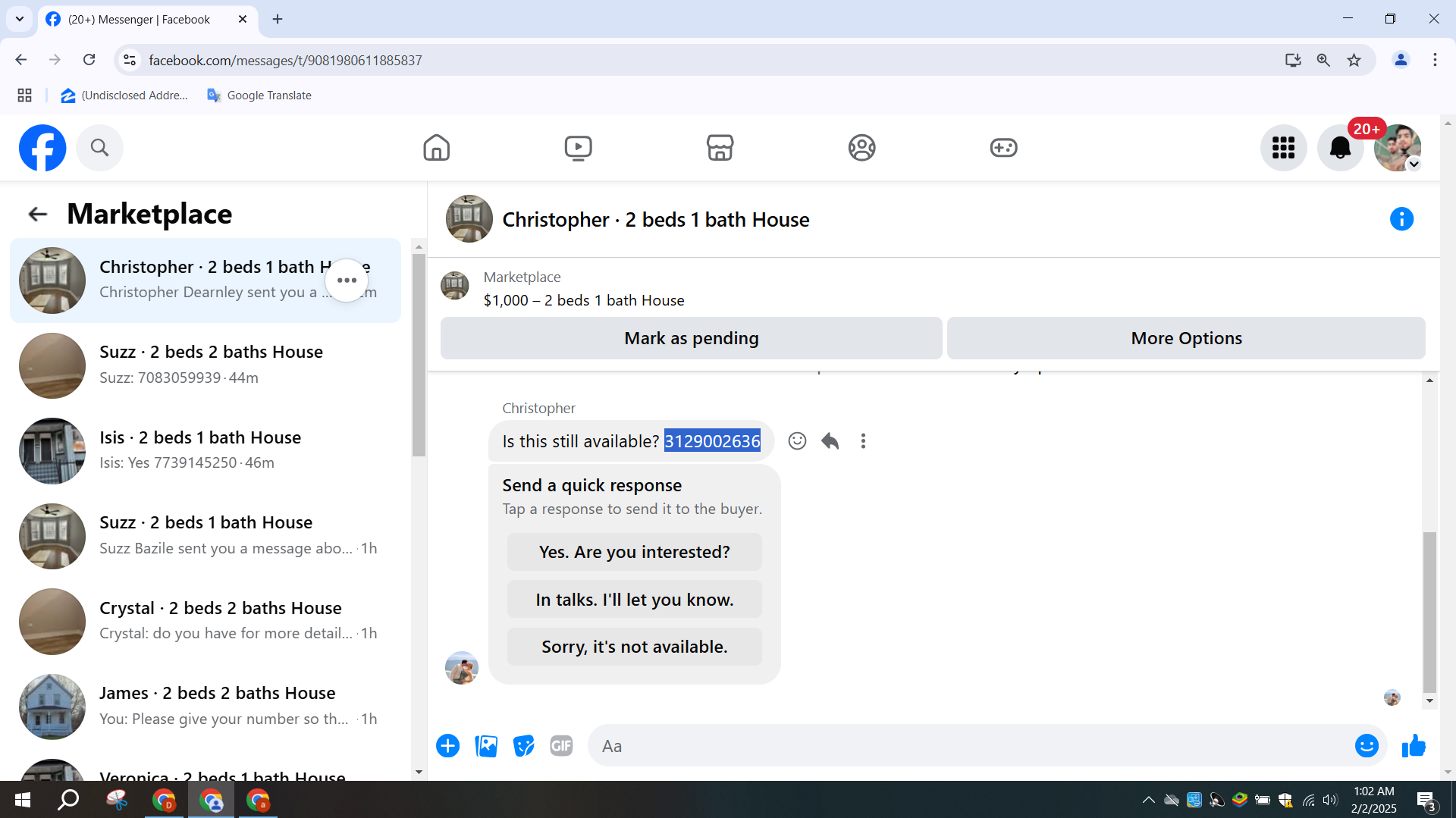This screenshot has height=818, width=1456.
Task: Send a thumbs-up like
Action: 1414,746
